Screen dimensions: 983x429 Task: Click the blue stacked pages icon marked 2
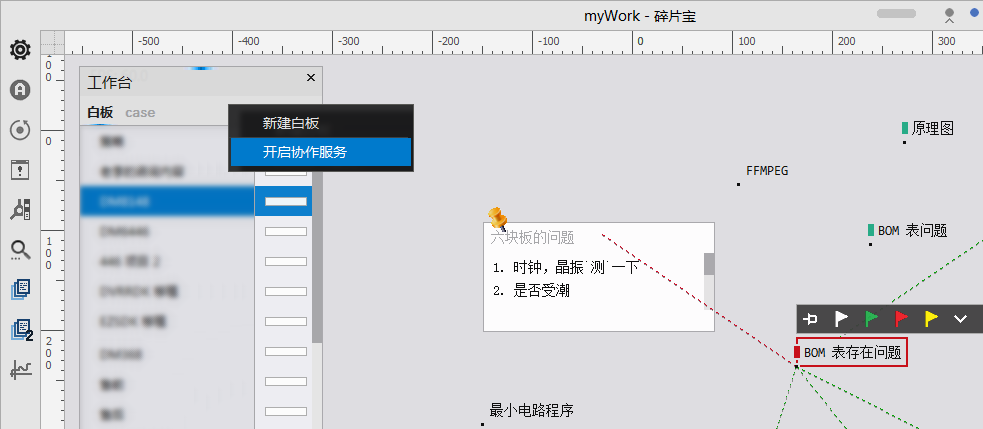click(x=21, y=330)
